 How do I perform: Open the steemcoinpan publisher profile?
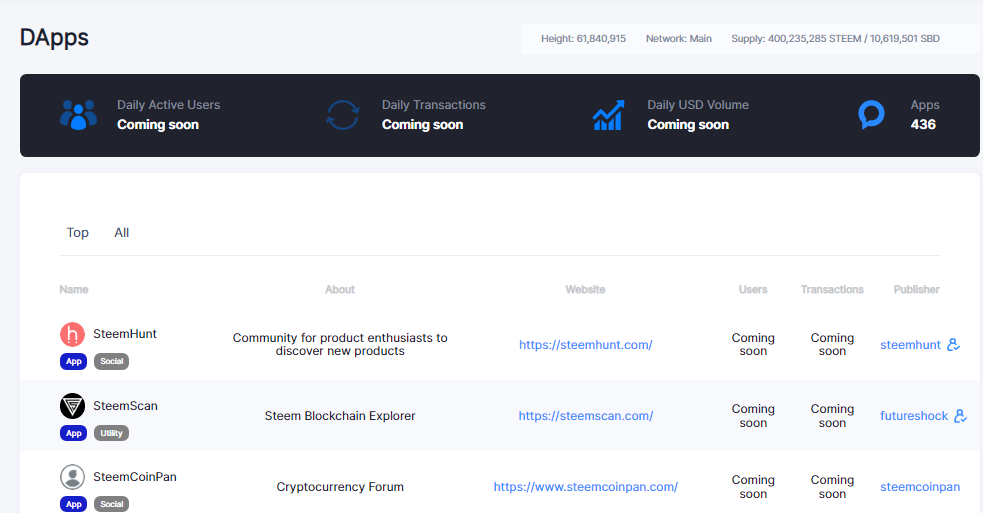[920, 487]
